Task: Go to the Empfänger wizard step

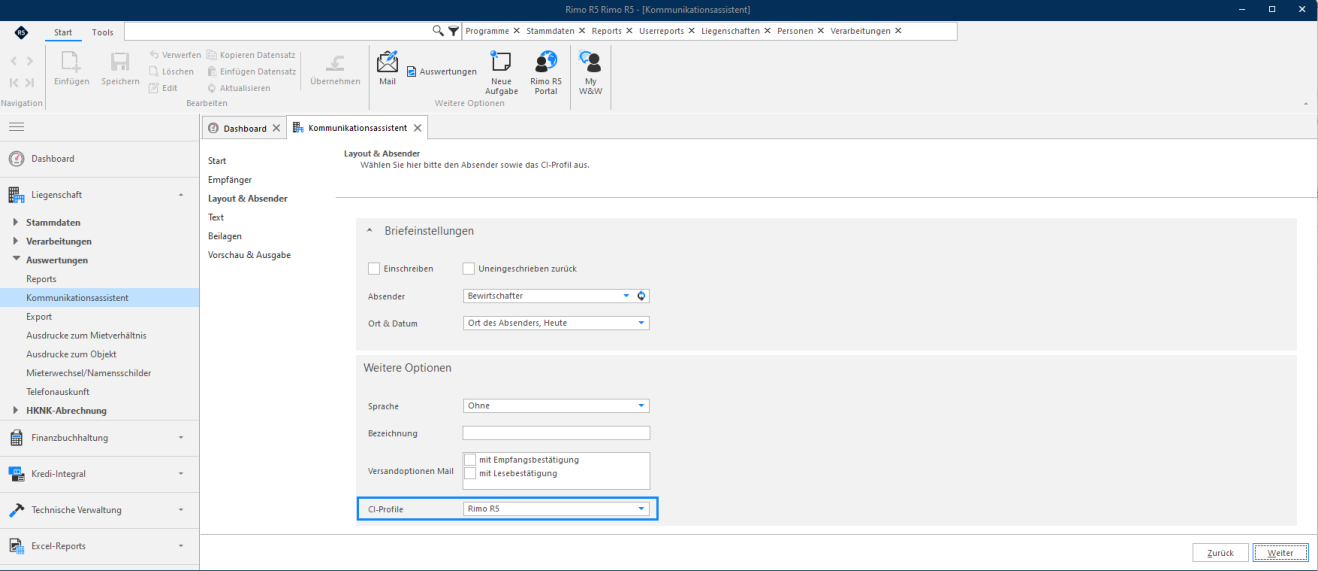Action: pyautogui.click(x=230, y=180)
